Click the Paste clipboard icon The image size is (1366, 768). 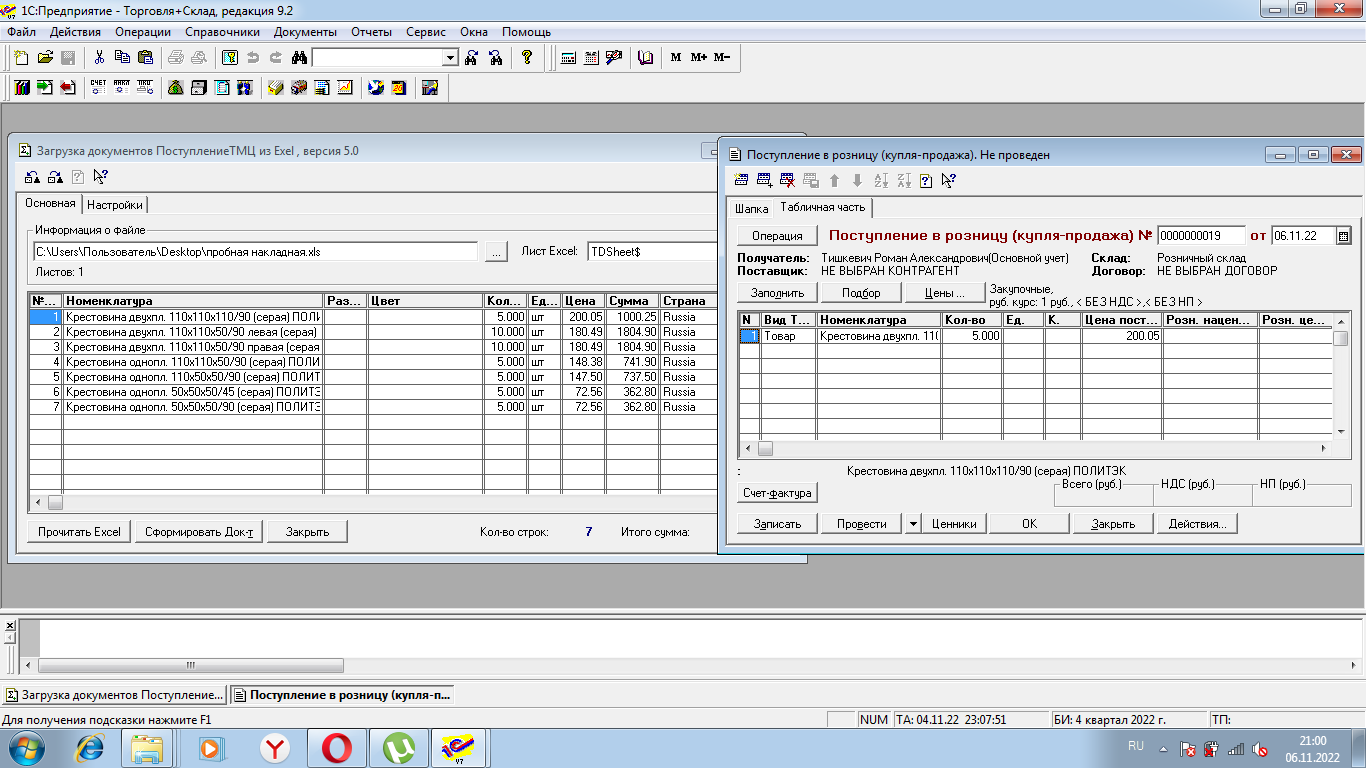(x=145, y=58)
